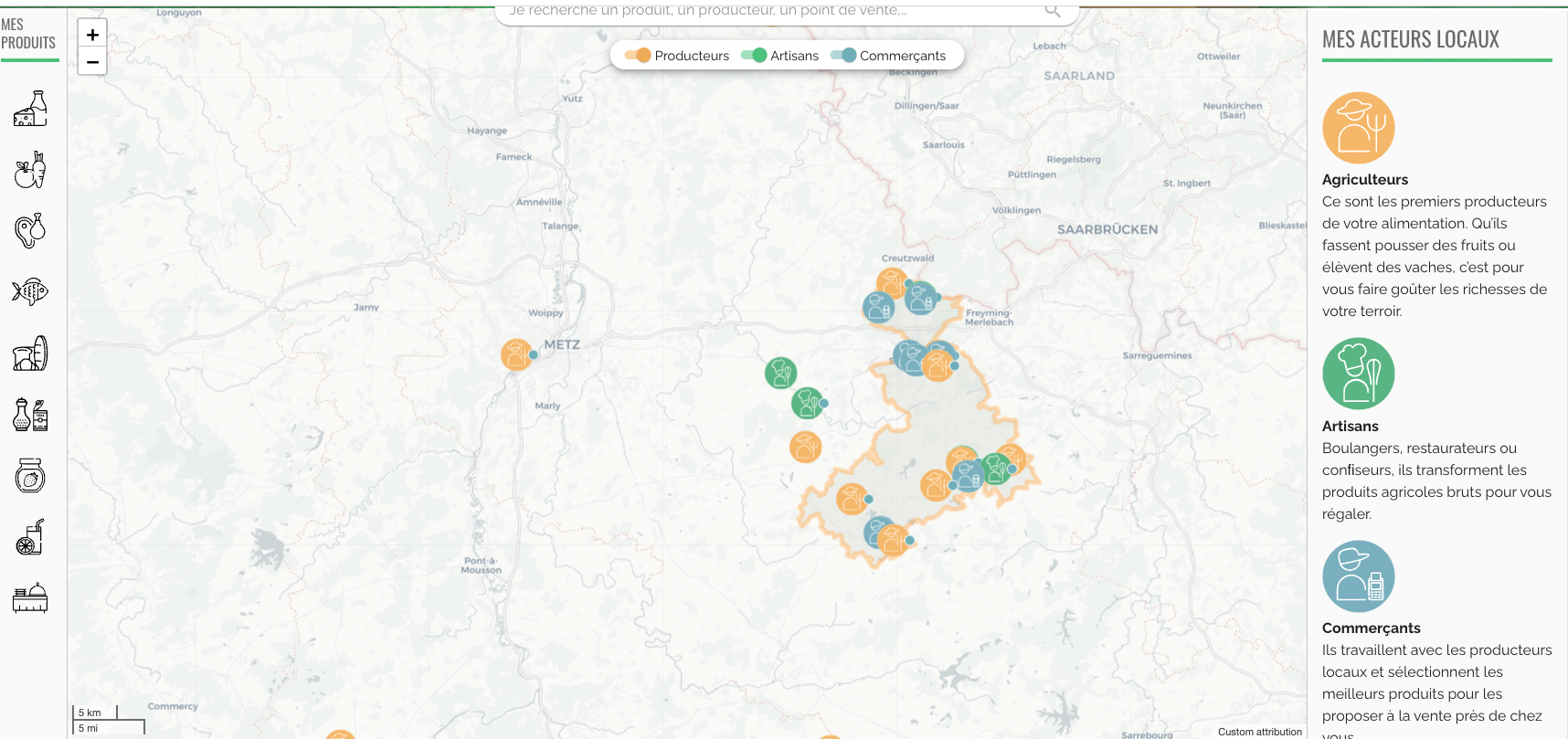Open the leftmost blue shop marker below Creutzwald
Image resolution: width=1568 pixels, height=739 pixels.
pyautogui.click(x=879, y=307)
